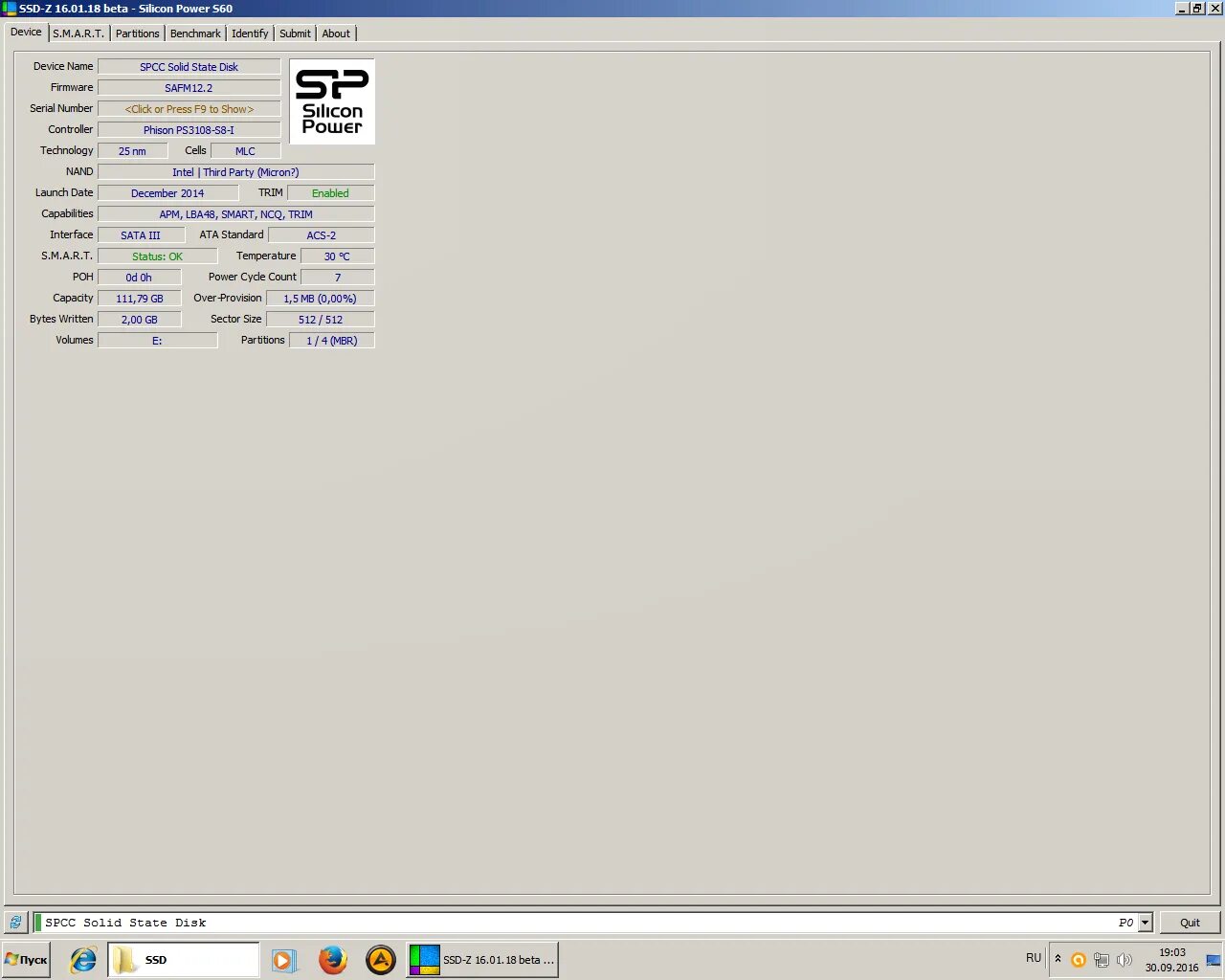This screenshot has height=980, width=1225.
Task: Click the orange Avast tray icon
Action: 1079,960
